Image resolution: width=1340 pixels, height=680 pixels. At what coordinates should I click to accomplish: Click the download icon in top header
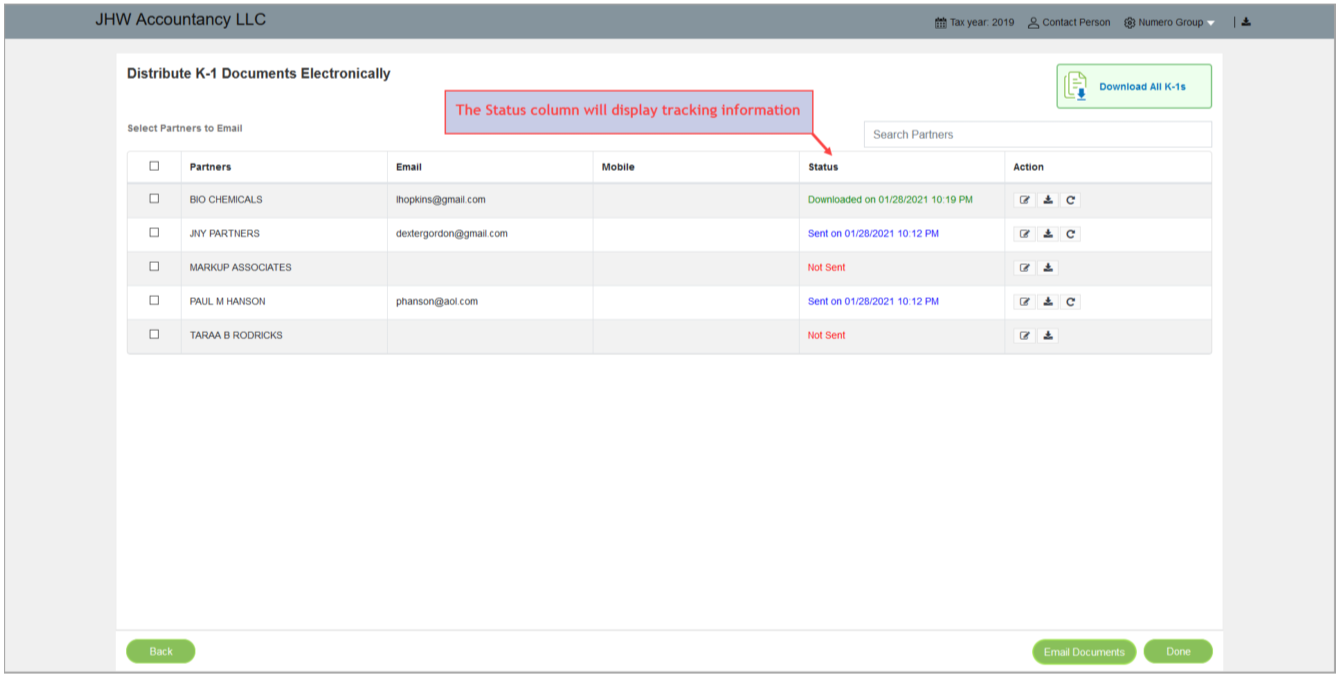[x=1246, y=22]
